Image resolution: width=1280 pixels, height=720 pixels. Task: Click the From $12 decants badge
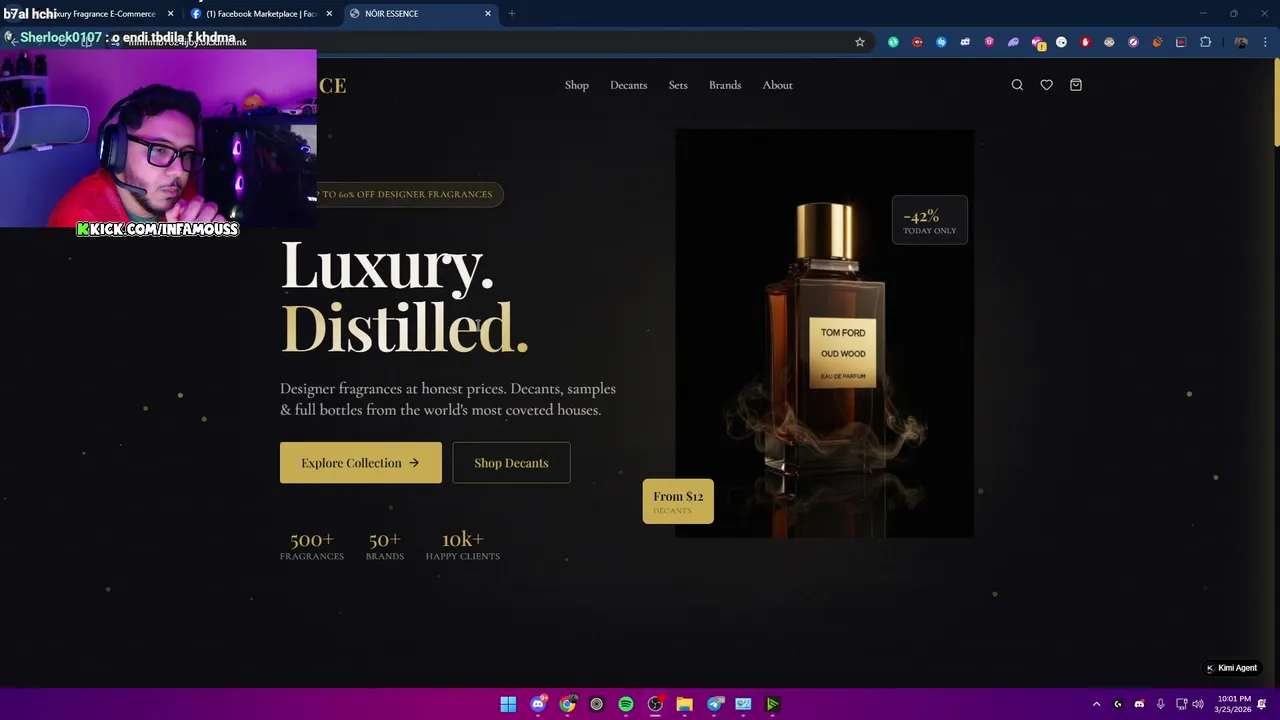pyautogui.click(x=678, y=501)
